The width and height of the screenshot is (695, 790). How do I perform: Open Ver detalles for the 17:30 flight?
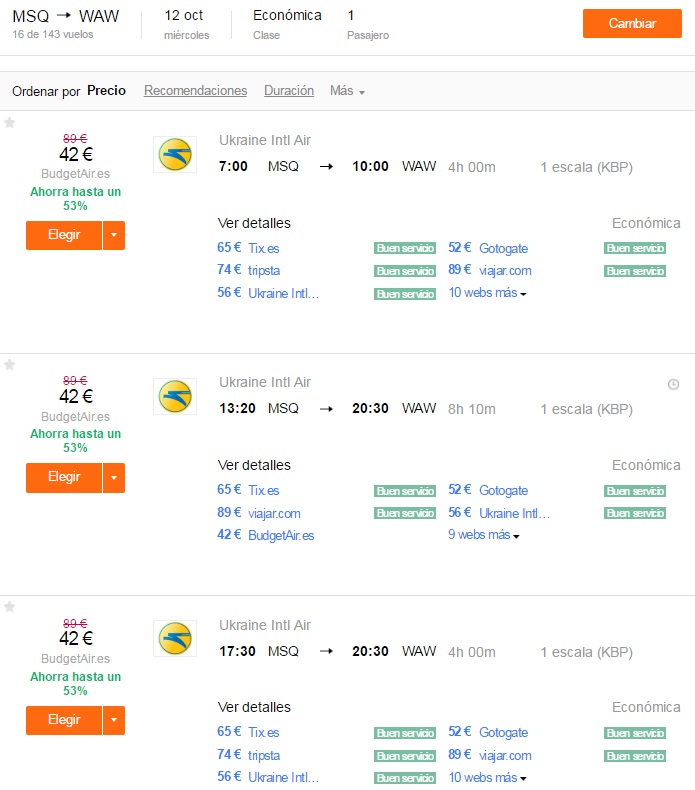(254, 707)
